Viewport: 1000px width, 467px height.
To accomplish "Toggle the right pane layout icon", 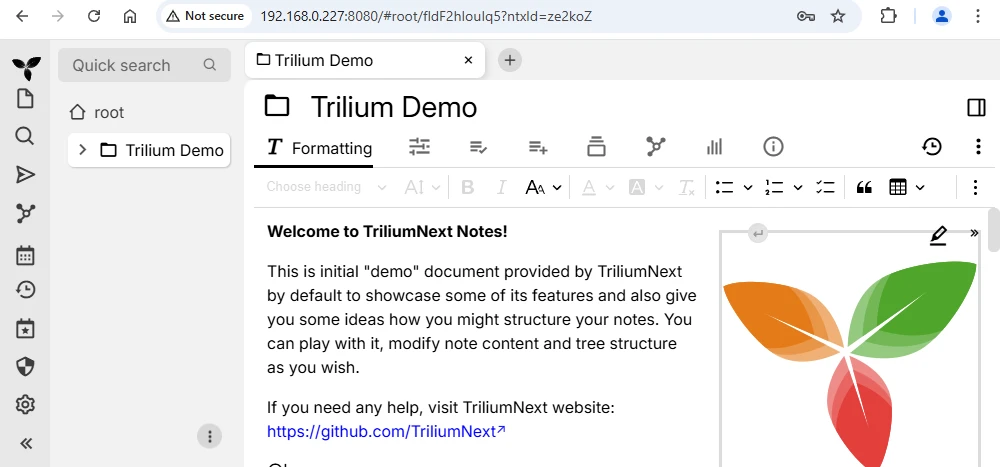I will click(976, 108).
